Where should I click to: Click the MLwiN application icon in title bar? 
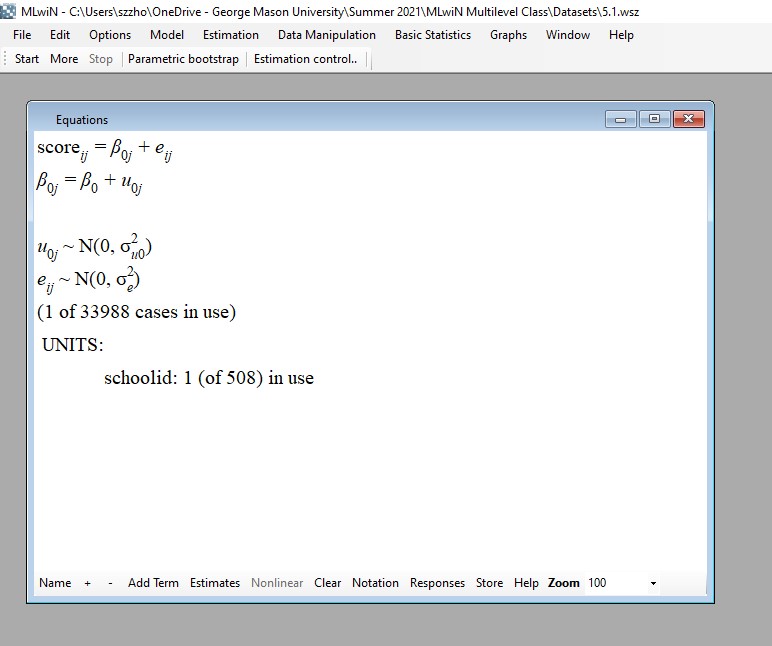tap(9, 11)
